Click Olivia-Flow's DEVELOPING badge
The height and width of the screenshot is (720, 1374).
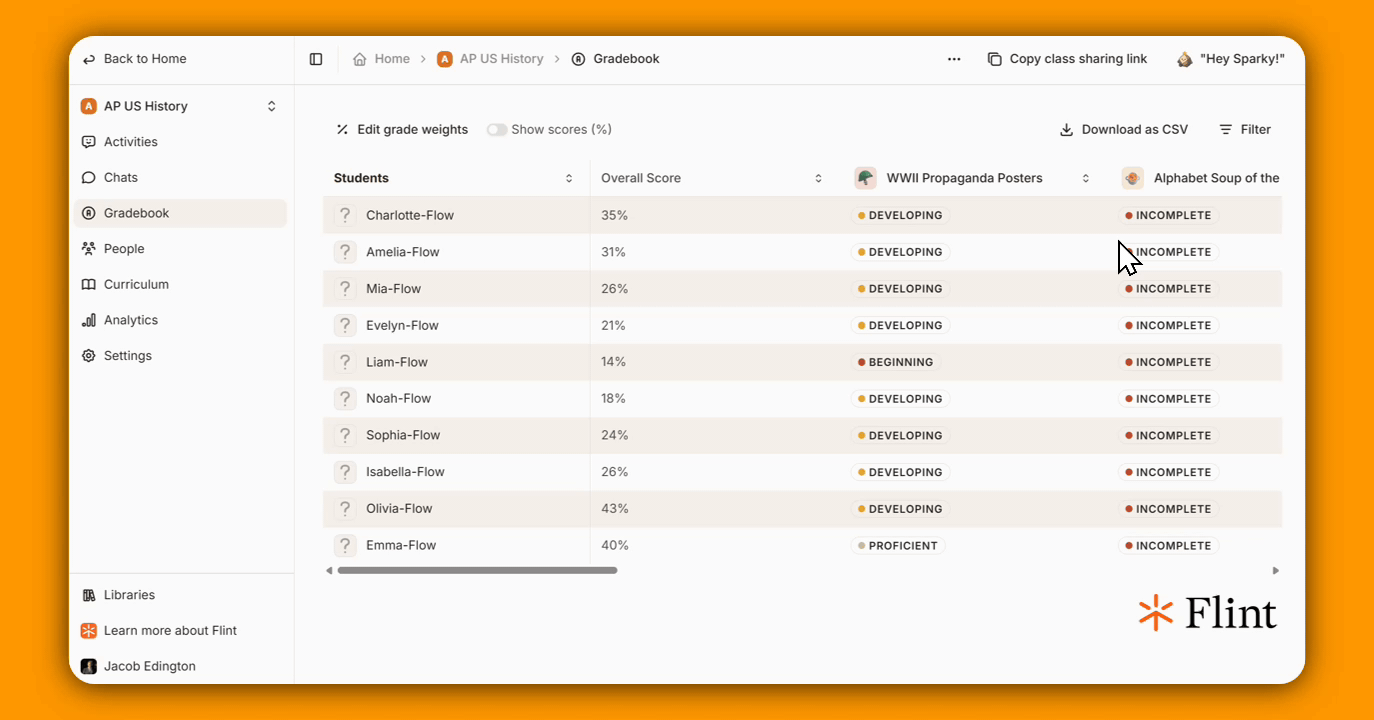[900, 509]
